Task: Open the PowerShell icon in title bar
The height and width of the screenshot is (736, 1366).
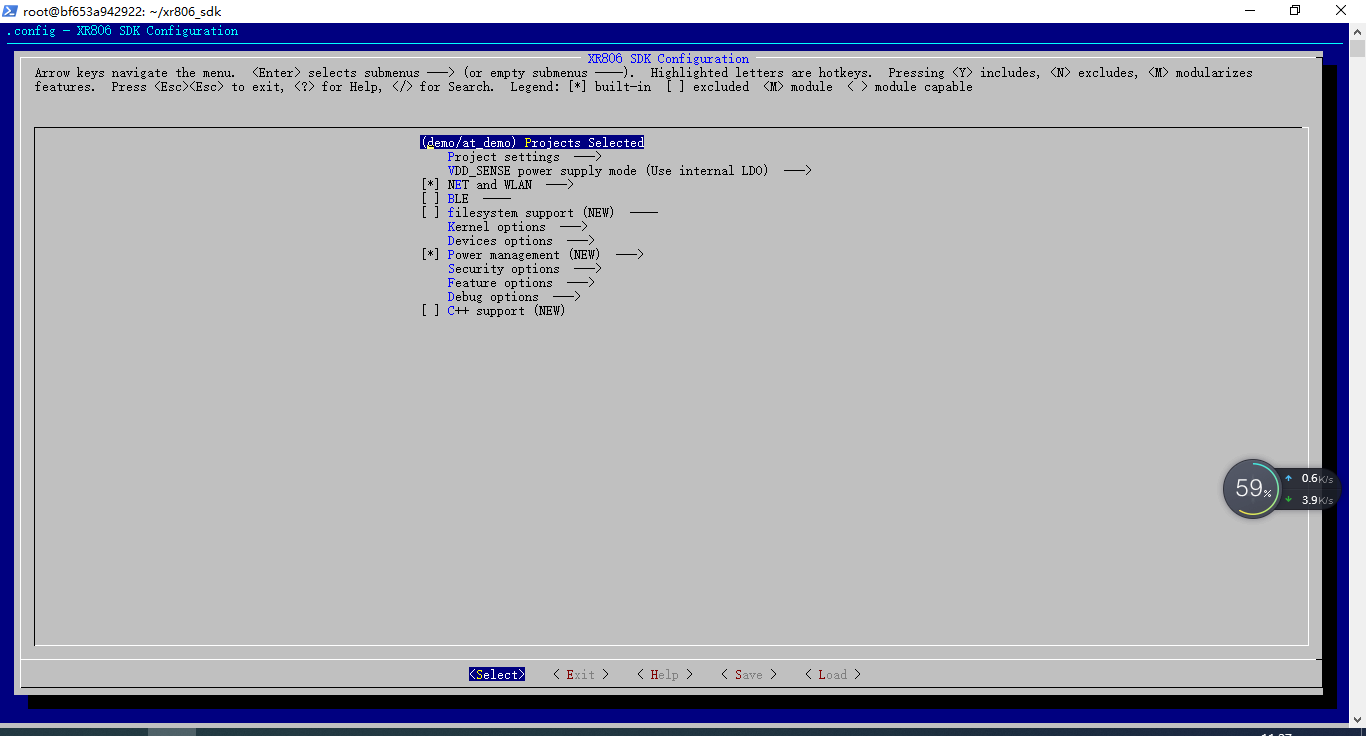Action: tap(10, 11)
